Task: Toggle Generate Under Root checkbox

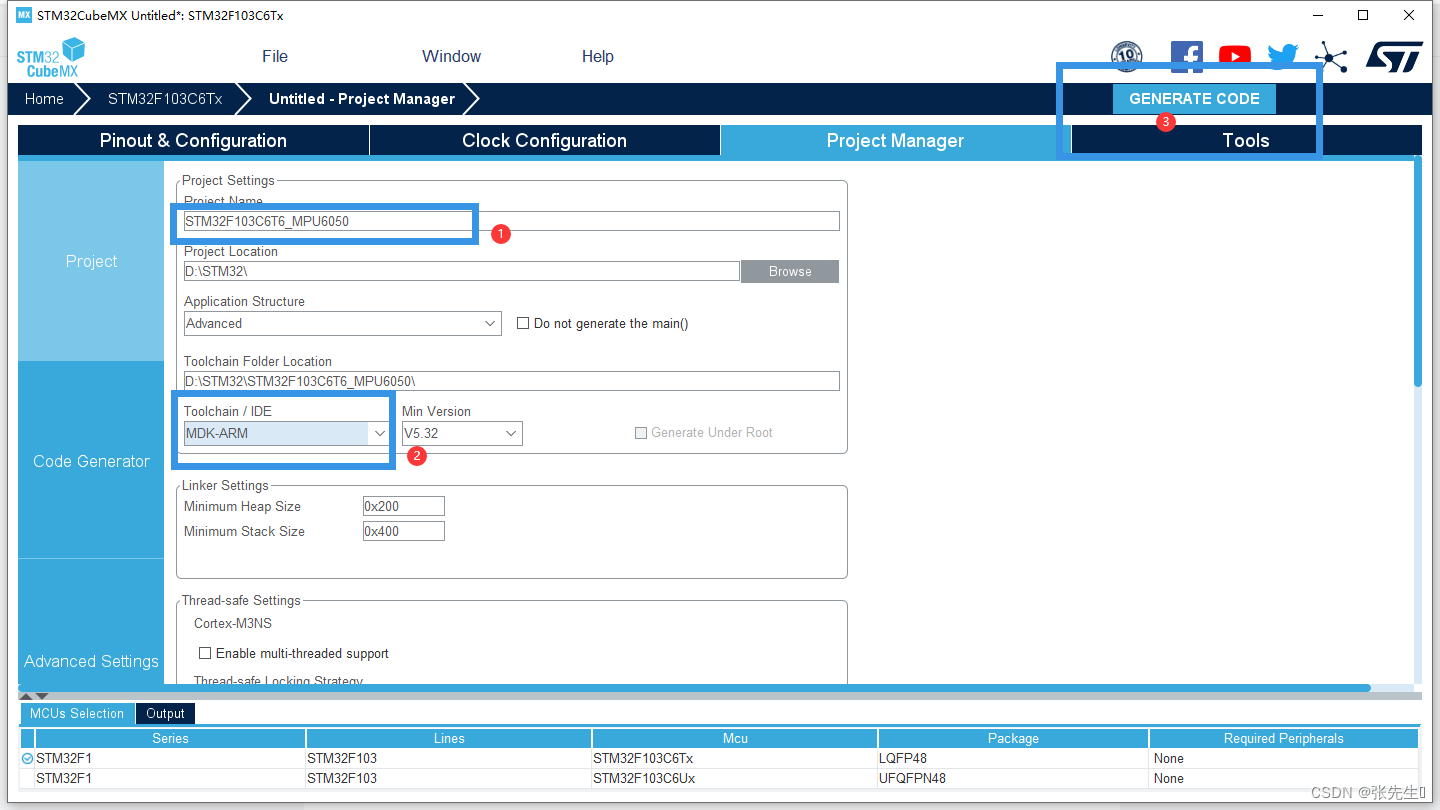Action: pos(641,433)
